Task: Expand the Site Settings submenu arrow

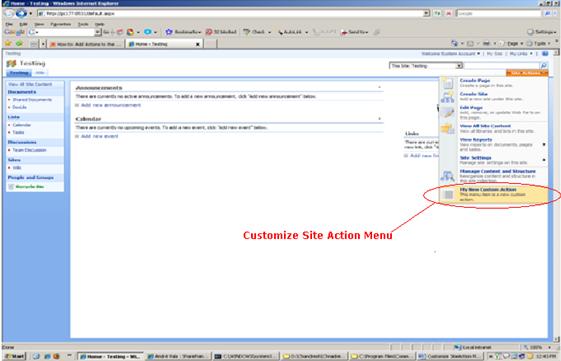Action: click(x=544, y=160)
